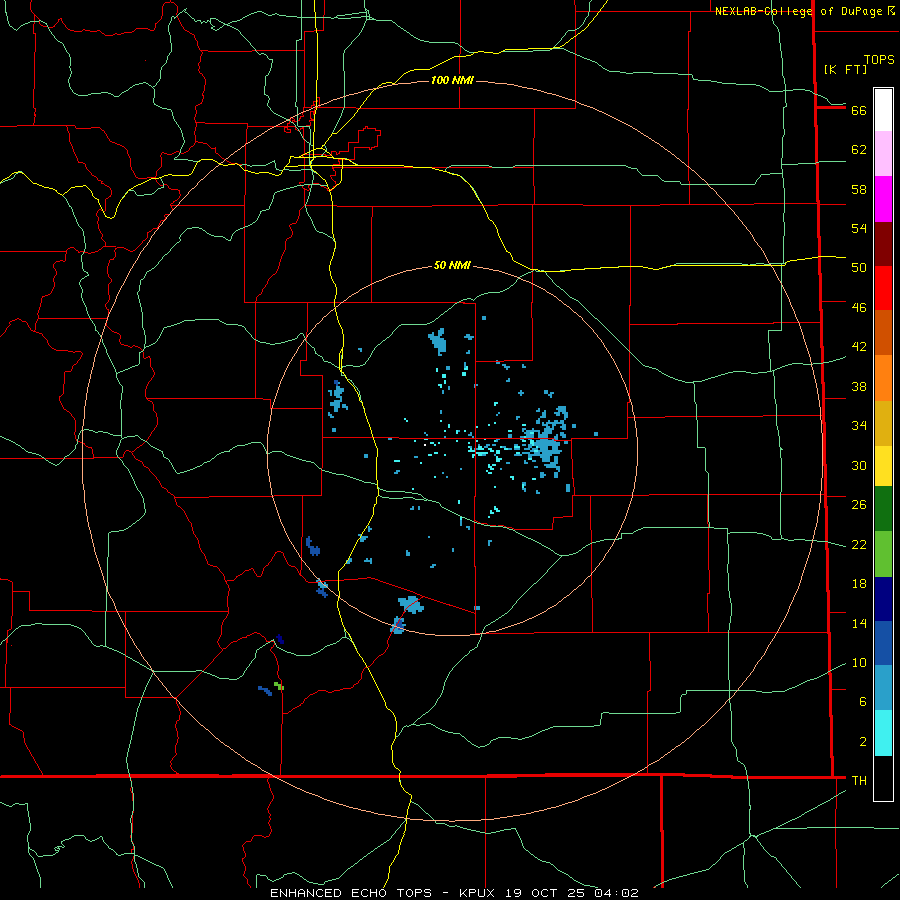The height and width of the screenshot is (900, 900).
Task: Click the "TOPS" legend title
Action: coord(879,60)
